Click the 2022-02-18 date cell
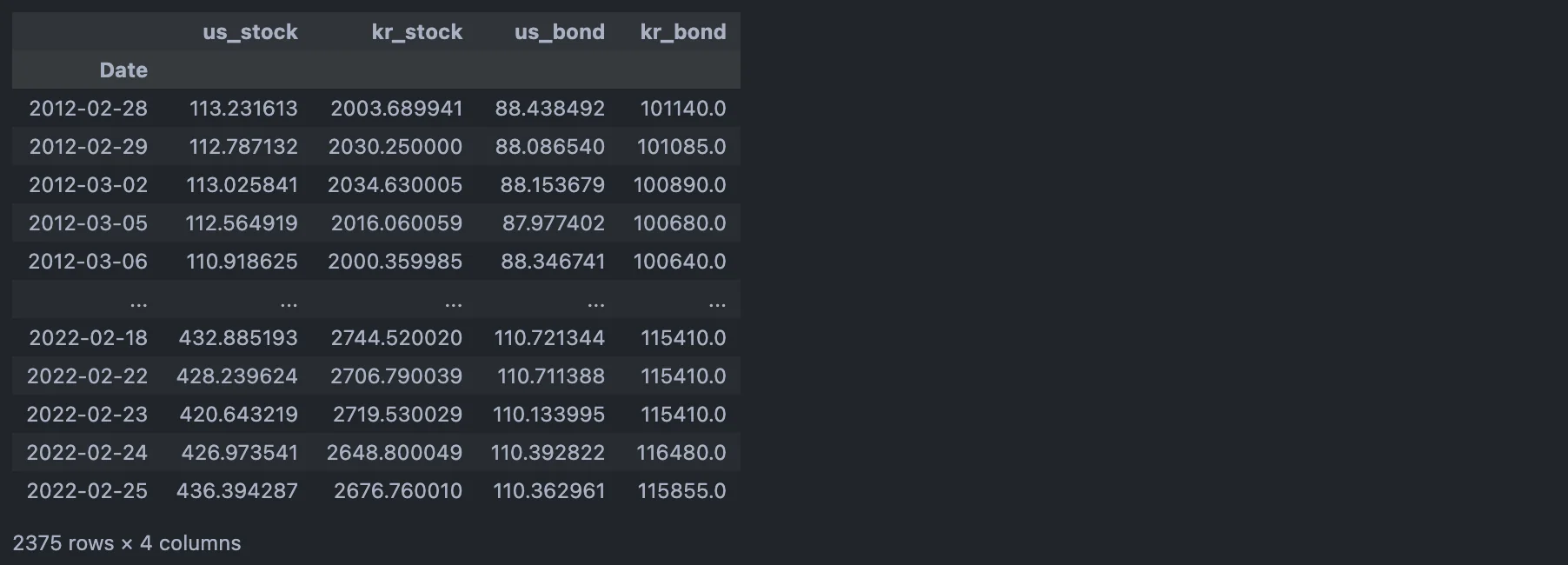The image size is (1568, 565). [x=88, y=338]
